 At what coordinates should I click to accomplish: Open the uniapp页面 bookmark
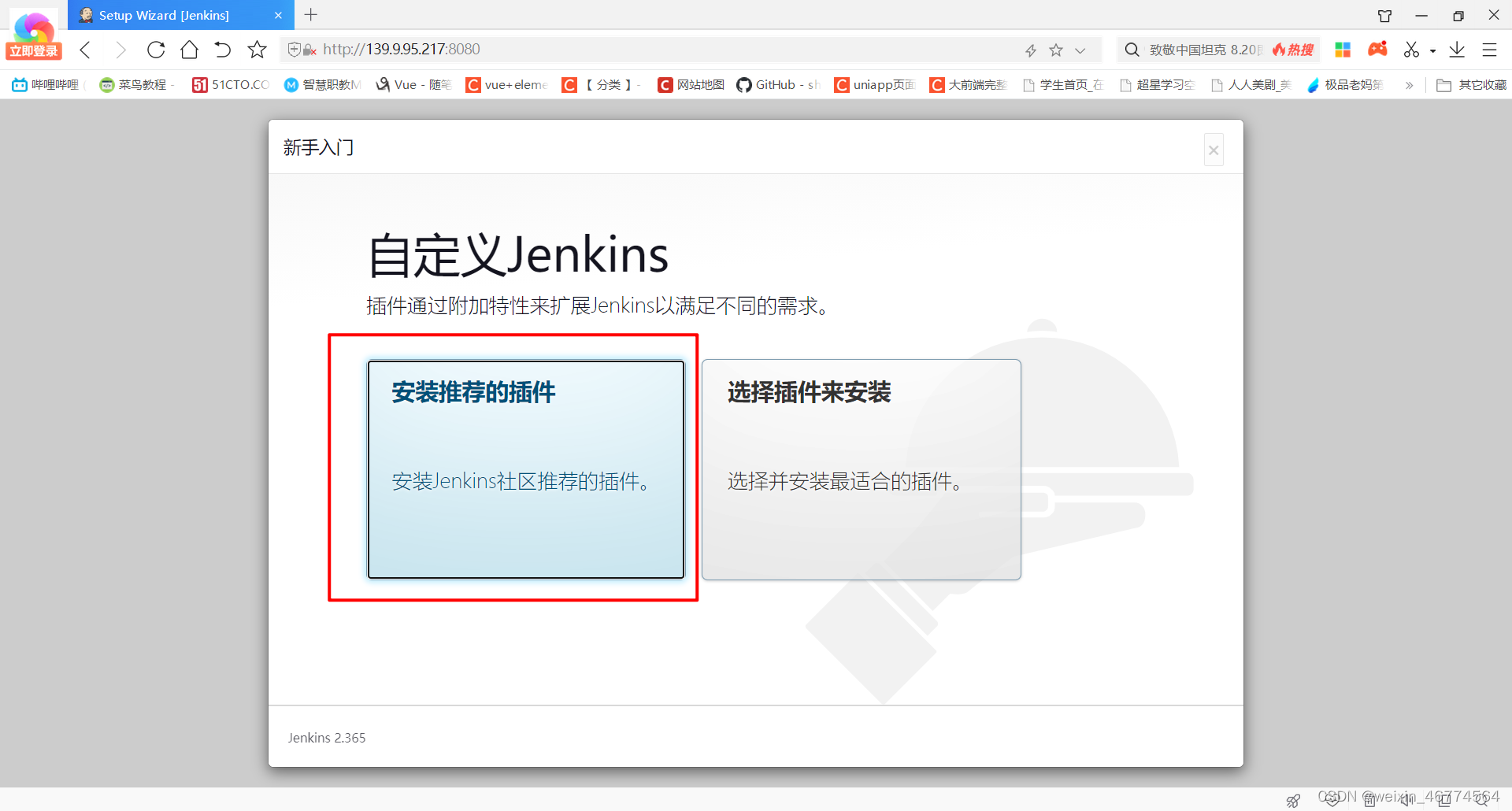pos(876,85)
